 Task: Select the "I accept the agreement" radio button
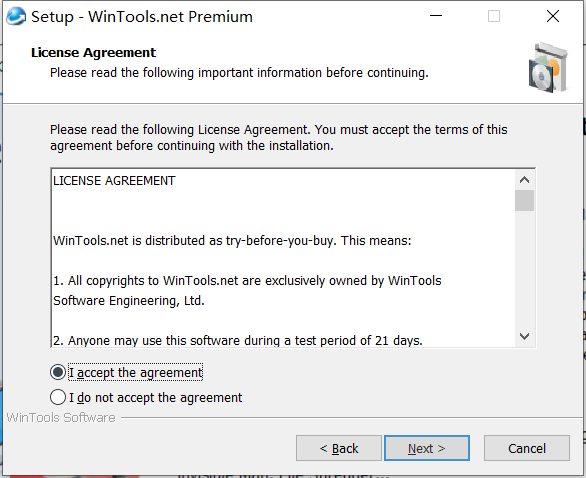pos(58,372)
